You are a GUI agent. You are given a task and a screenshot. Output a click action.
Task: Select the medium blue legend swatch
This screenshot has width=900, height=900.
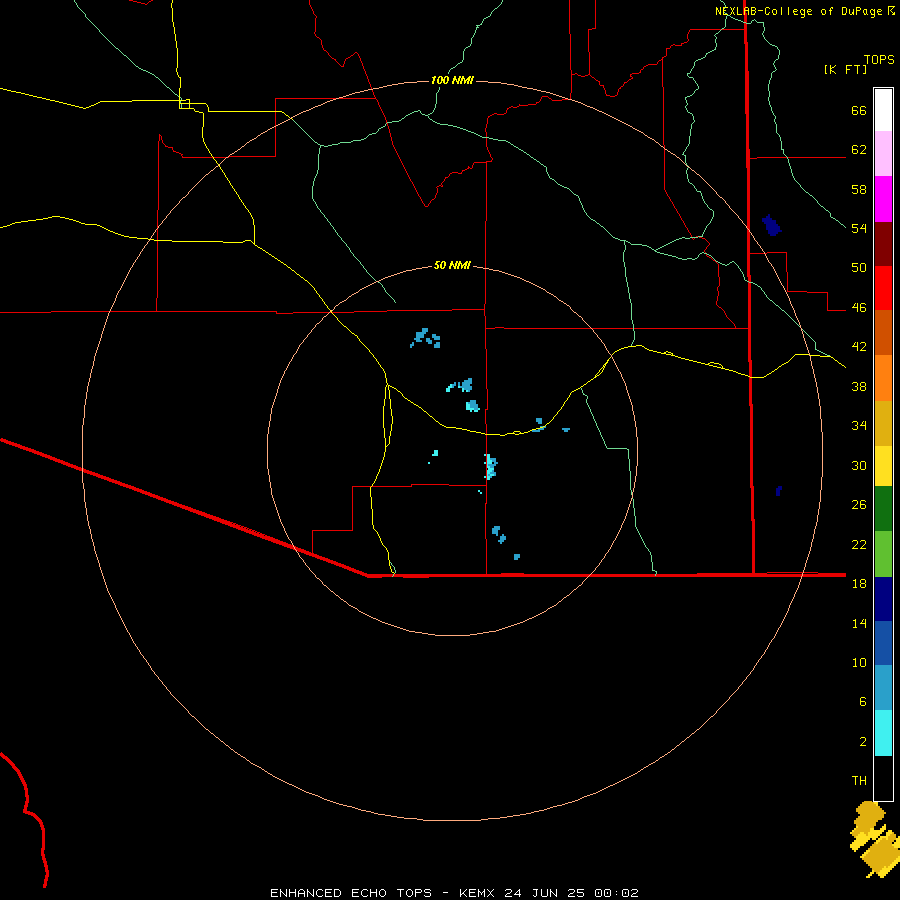(x=883, y=643)
